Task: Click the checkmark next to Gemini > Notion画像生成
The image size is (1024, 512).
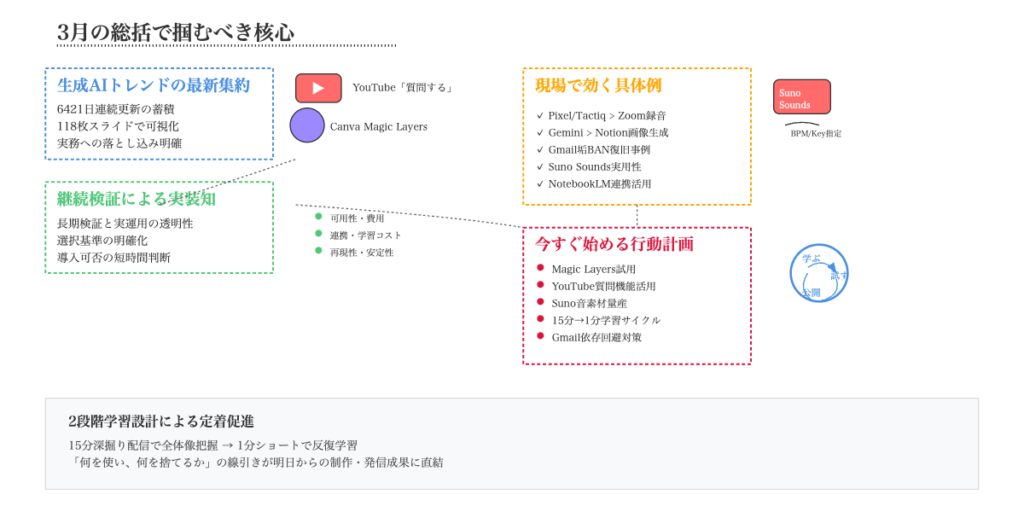Action: [540, 133]
